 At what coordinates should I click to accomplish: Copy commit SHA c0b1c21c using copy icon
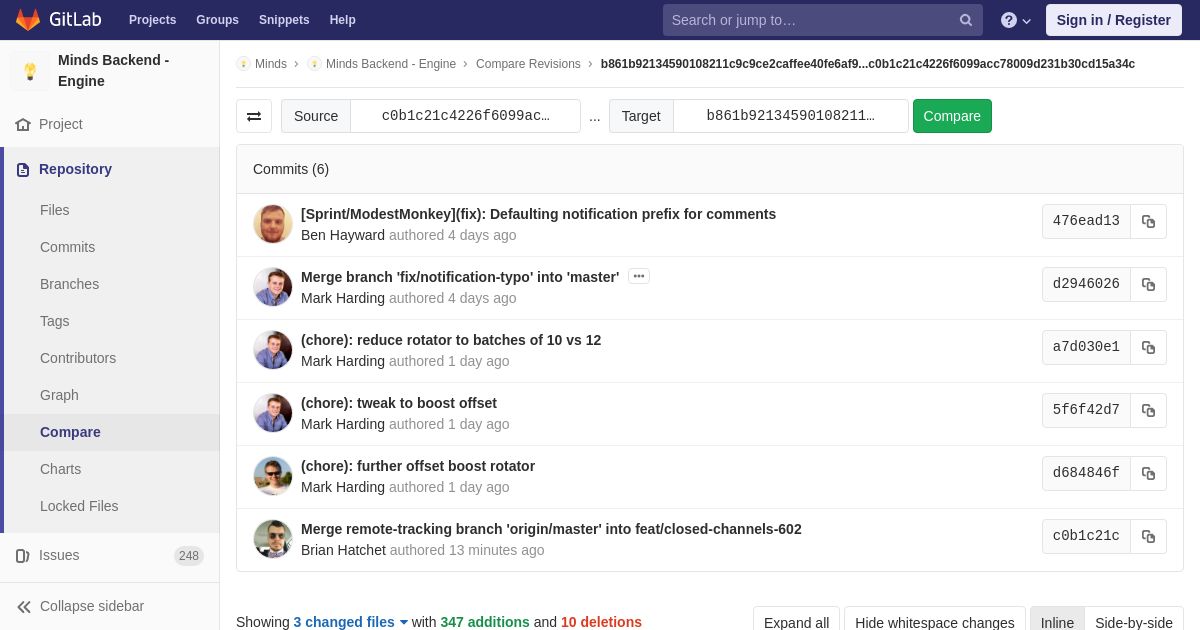1148,536
